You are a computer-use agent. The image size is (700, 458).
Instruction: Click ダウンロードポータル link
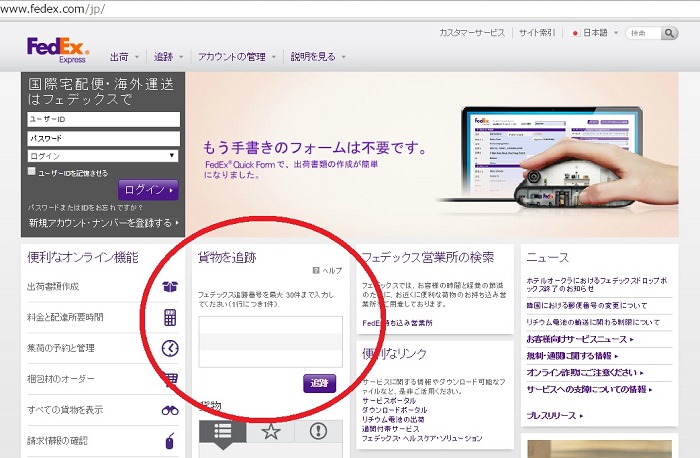(x=394, y=410)
